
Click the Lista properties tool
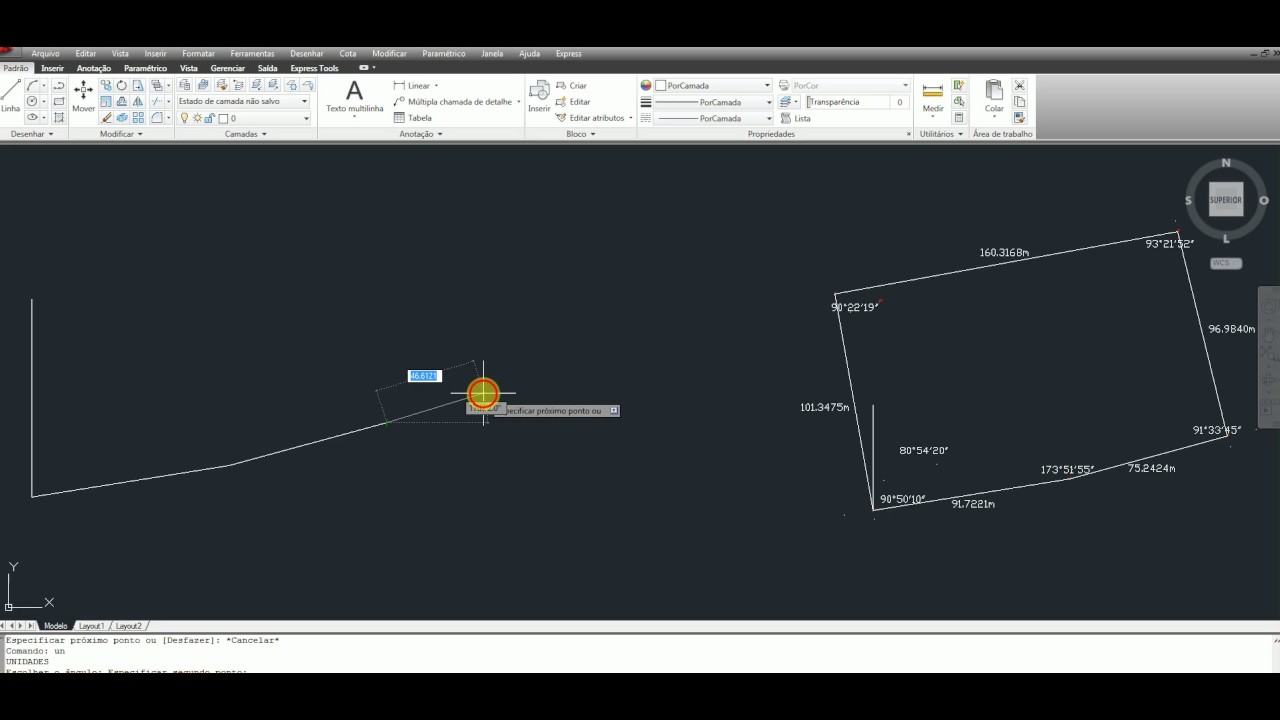795,118
